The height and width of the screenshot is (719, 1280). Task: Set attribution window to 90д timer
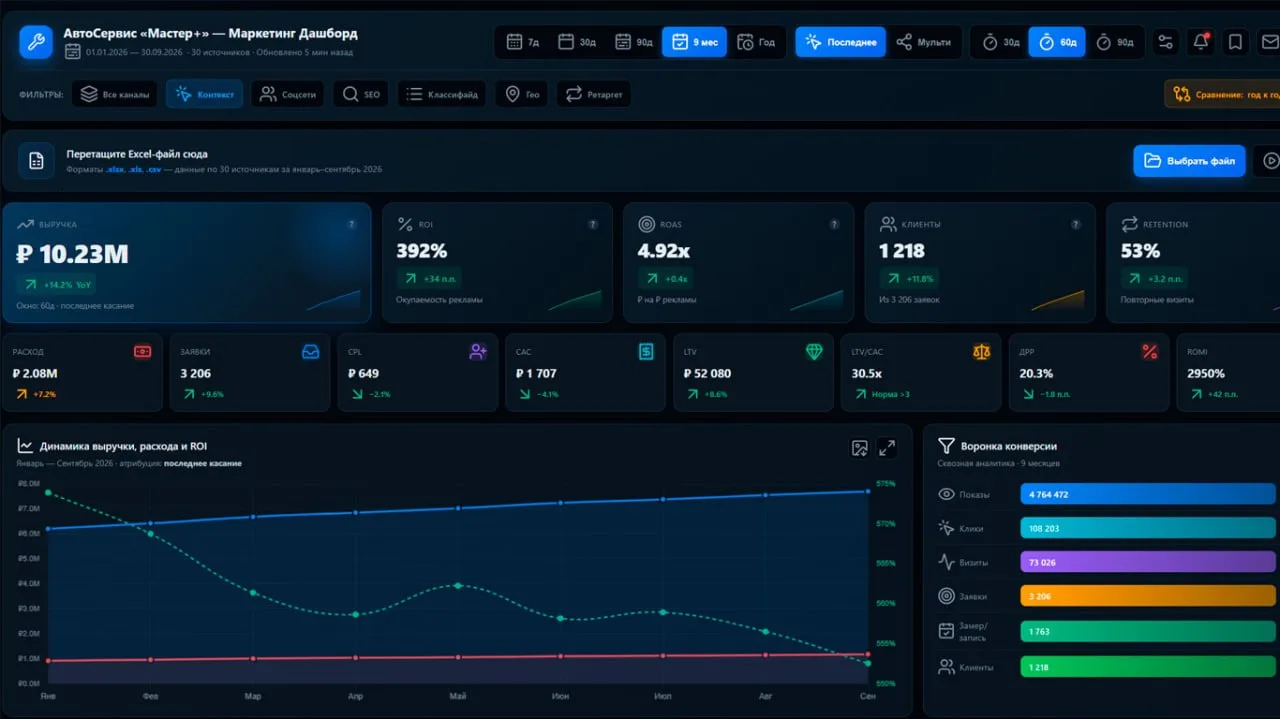[x=1114, y=42]
